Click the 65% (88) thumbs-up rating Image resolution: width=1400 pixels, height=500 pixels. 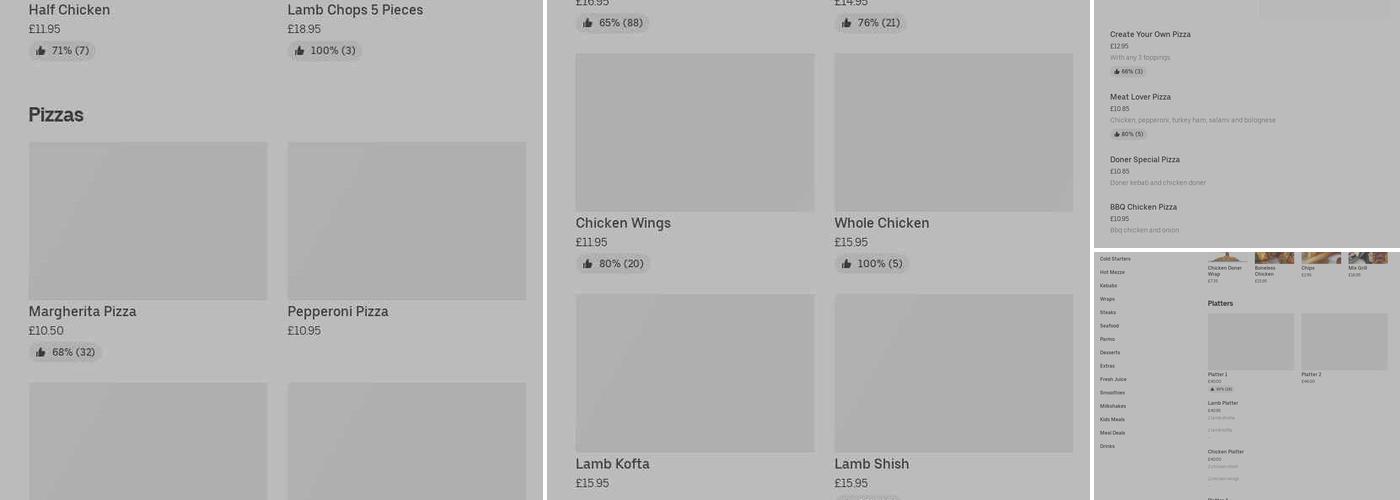[612, 23]
